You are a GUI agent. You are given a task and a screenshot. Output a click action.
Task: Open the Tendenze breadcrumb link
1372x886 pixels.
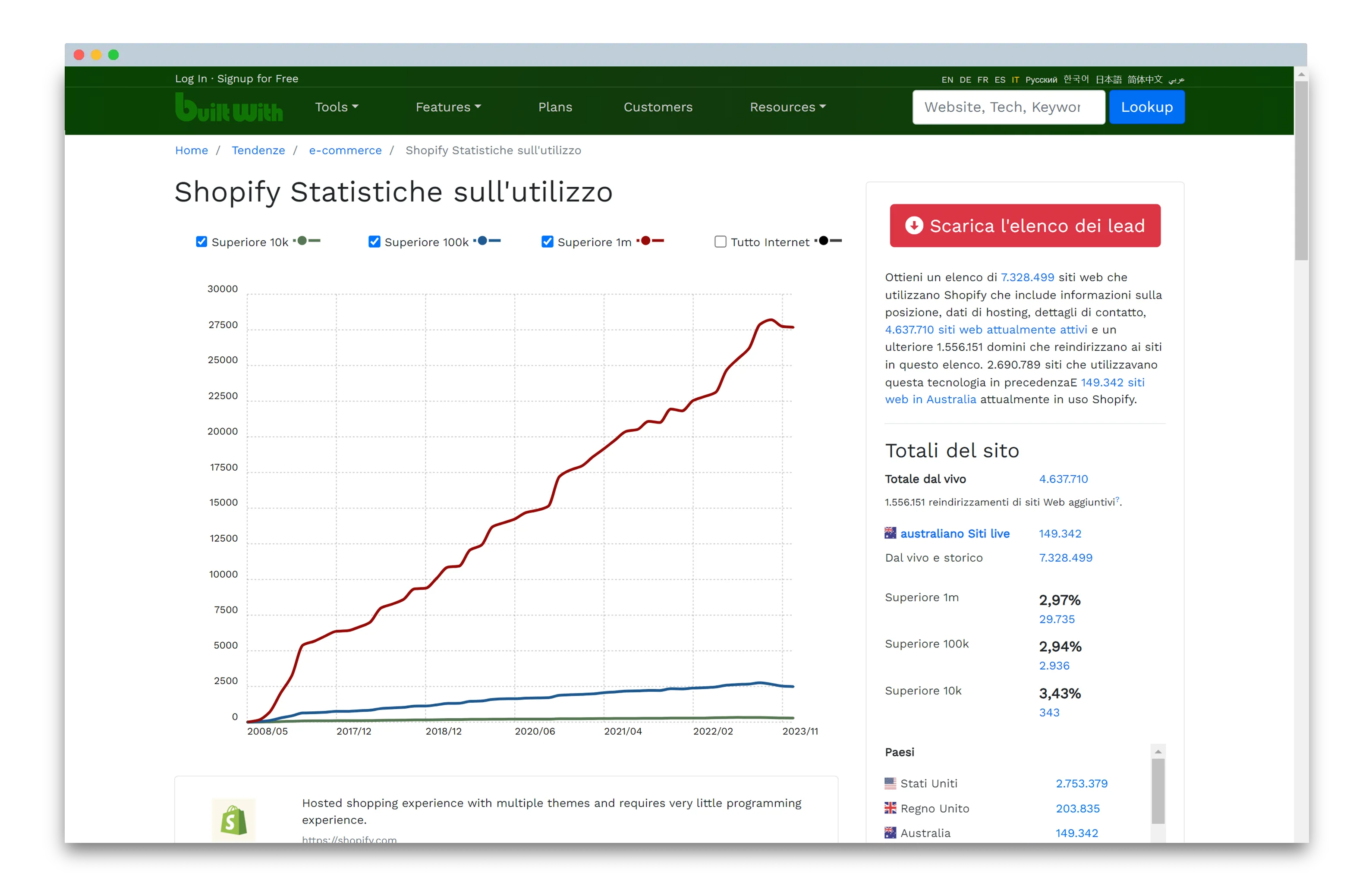pos(258,150)
